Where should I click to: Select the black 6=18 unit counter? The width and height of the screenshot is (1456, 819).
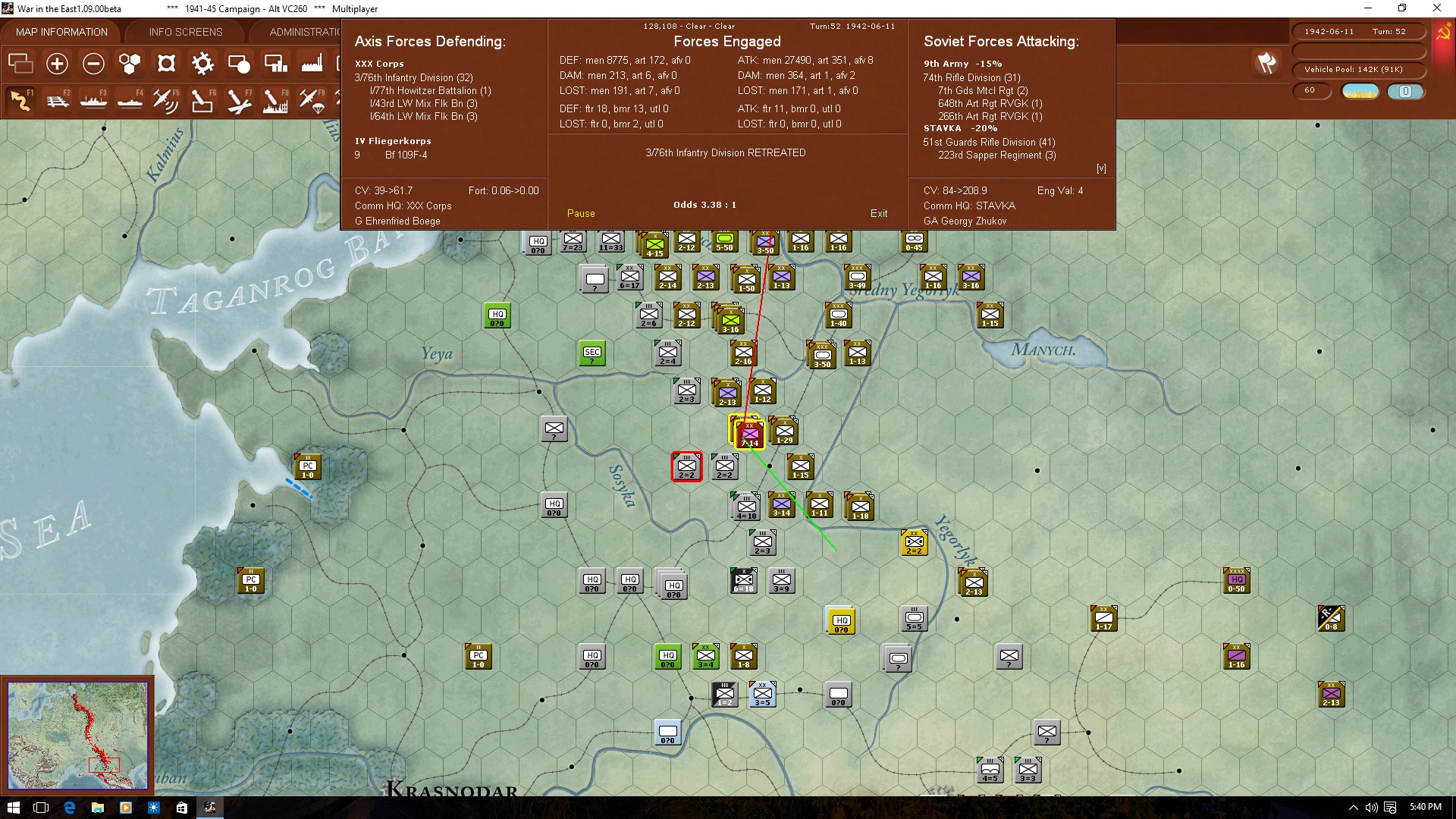click(744, 580)
